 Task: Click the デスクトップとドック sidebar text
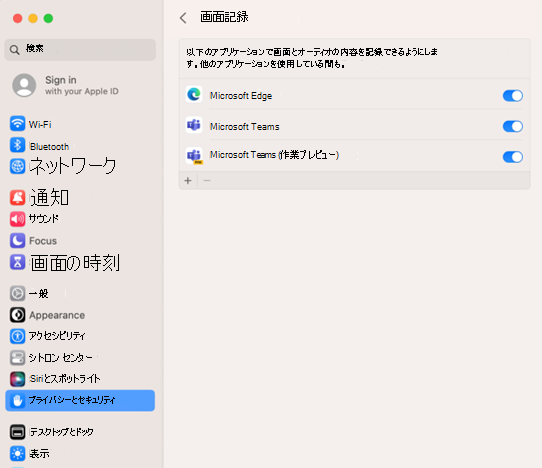coord(62,432)
